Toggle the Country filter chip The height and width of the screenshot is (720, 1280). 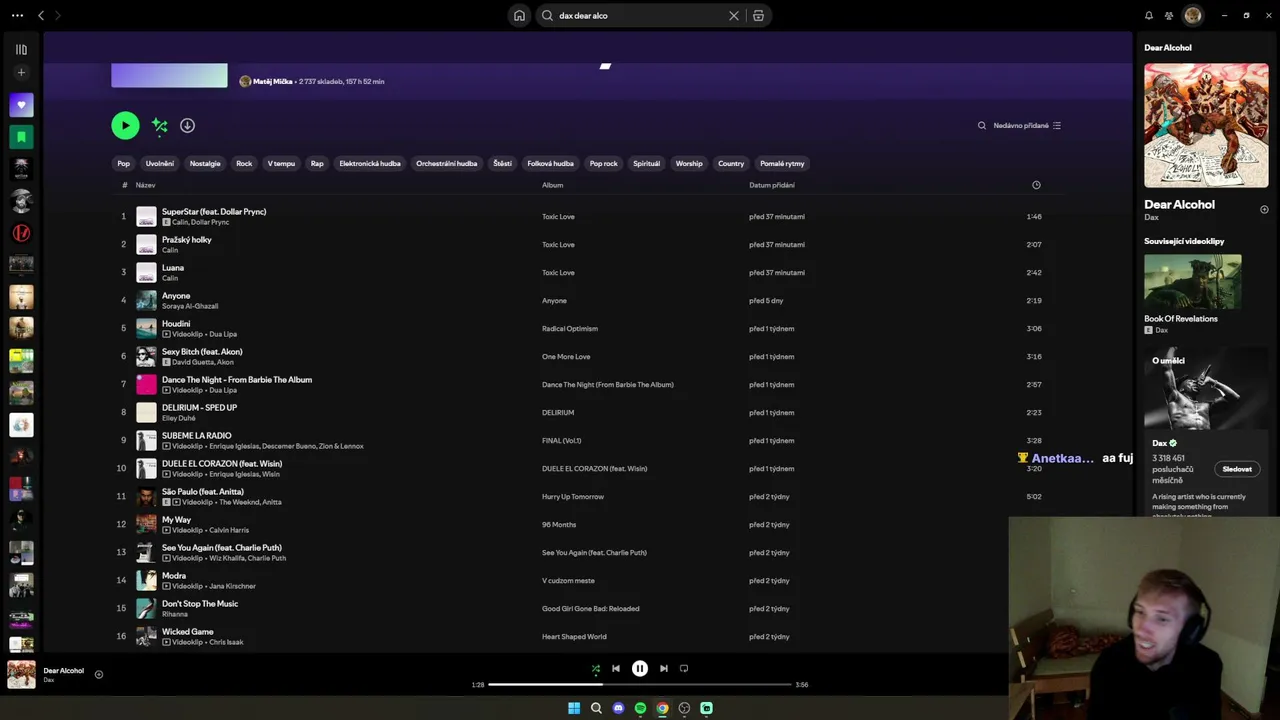(x=731, y=163)
